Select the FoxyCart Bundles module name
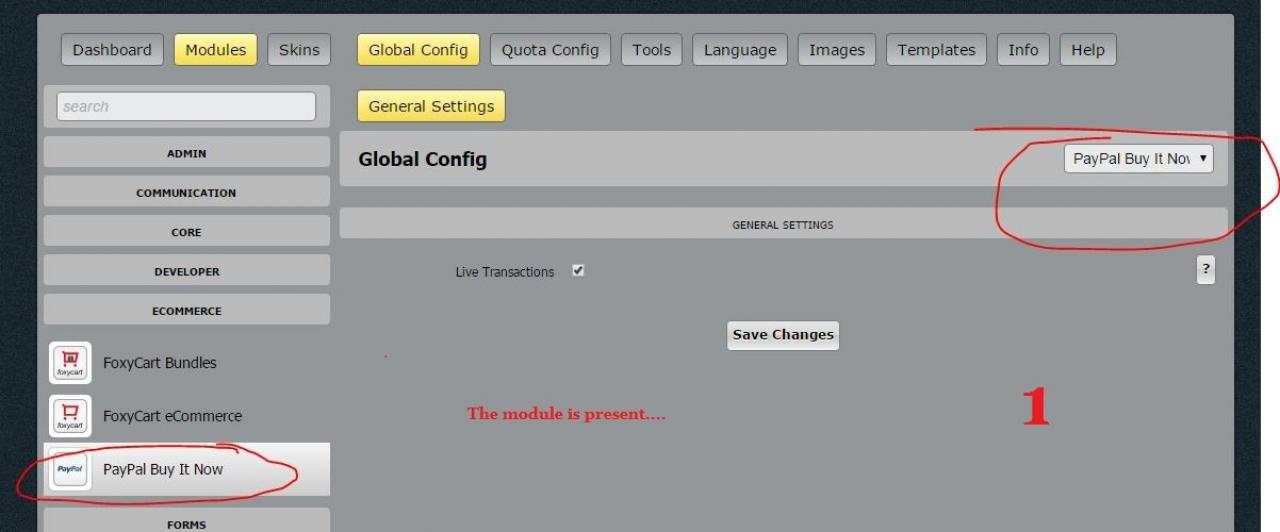 pyautogui.click(x=160, y=363)
